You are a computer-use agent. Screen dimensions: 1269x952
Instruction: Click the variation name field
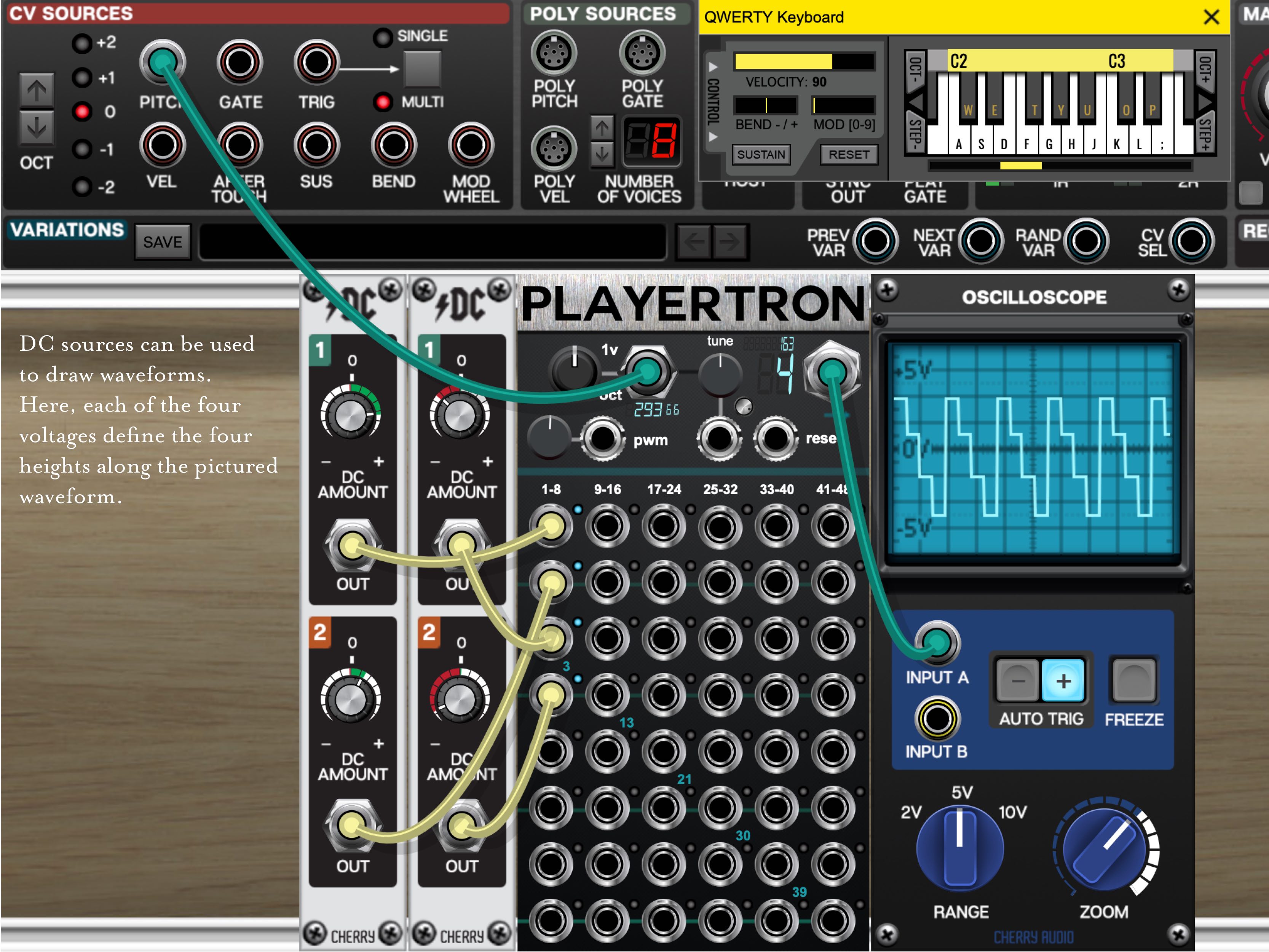pos(433,242)
